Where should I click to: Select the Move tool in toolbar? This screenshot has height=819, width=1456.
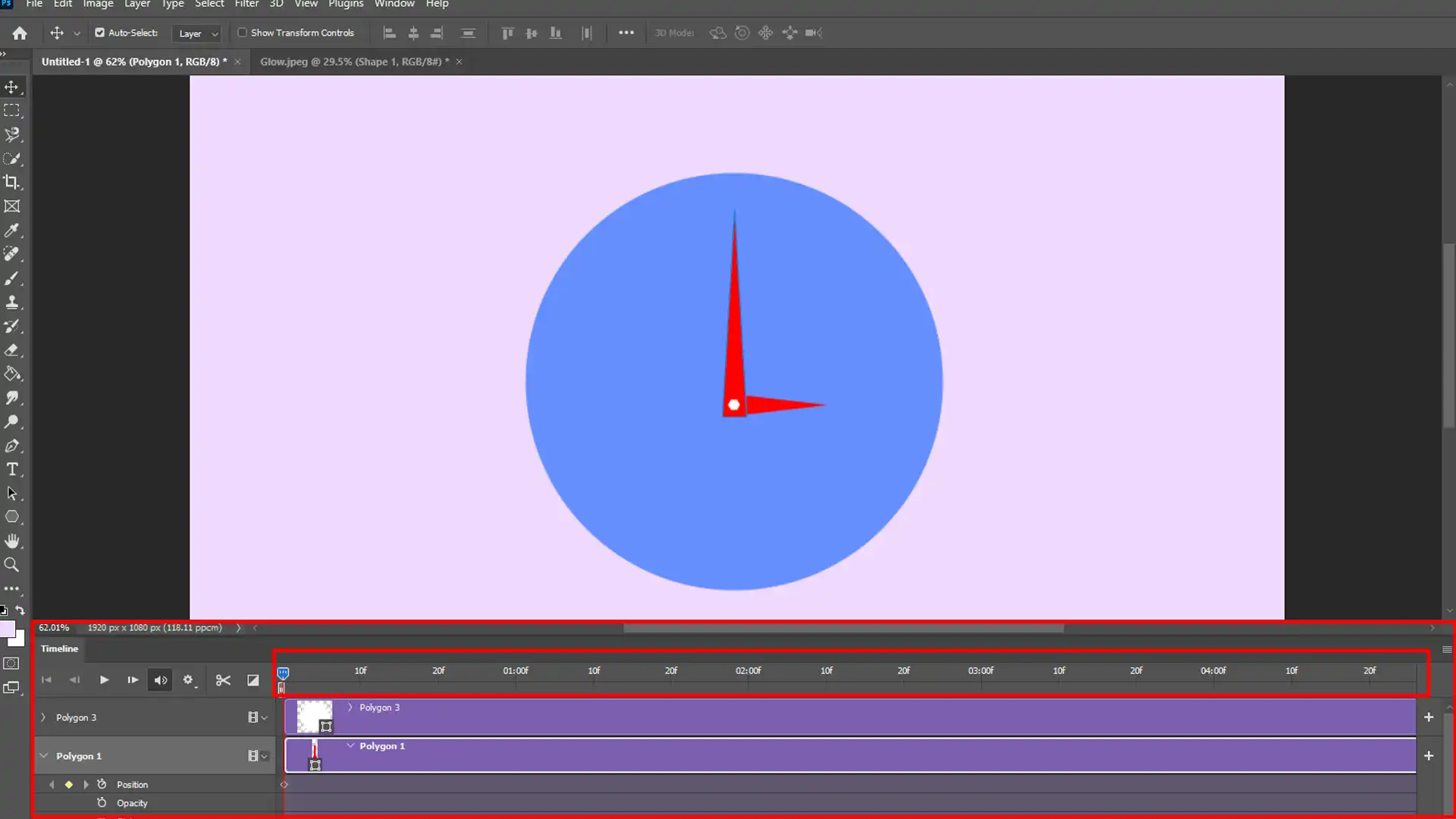(12, 87)
